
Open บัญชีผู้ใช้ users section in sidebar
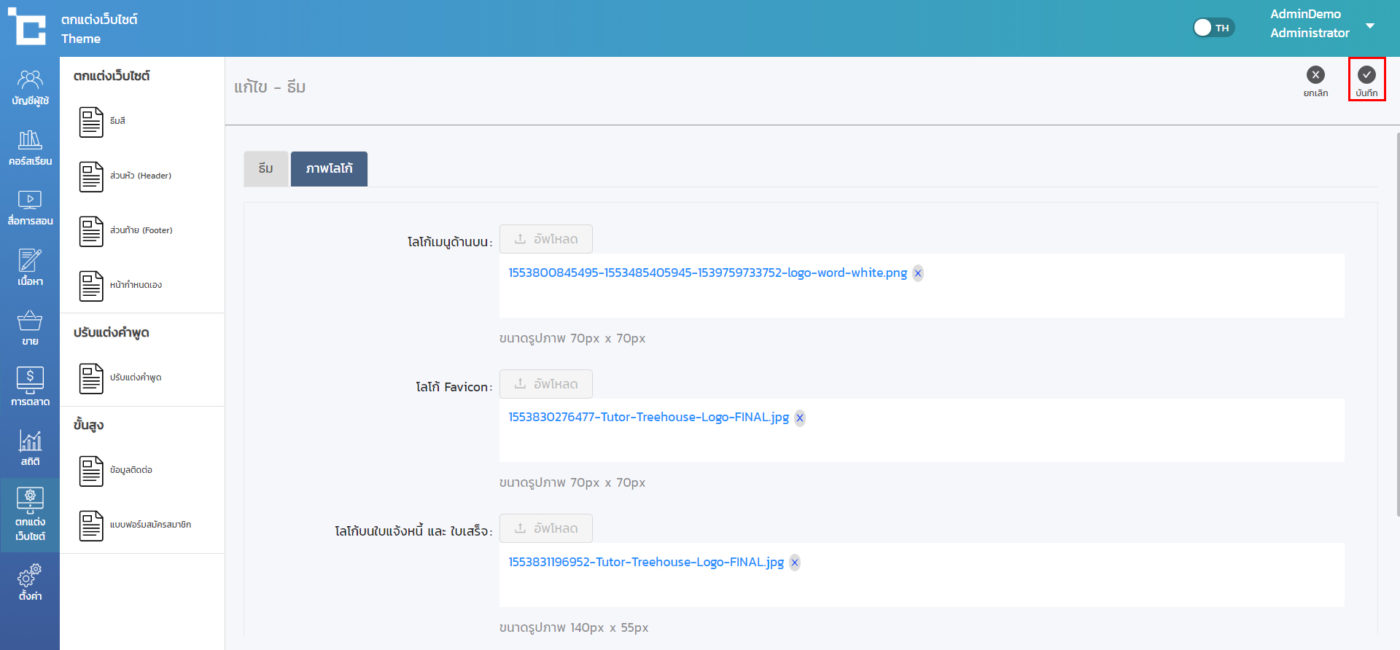[30, 87]
